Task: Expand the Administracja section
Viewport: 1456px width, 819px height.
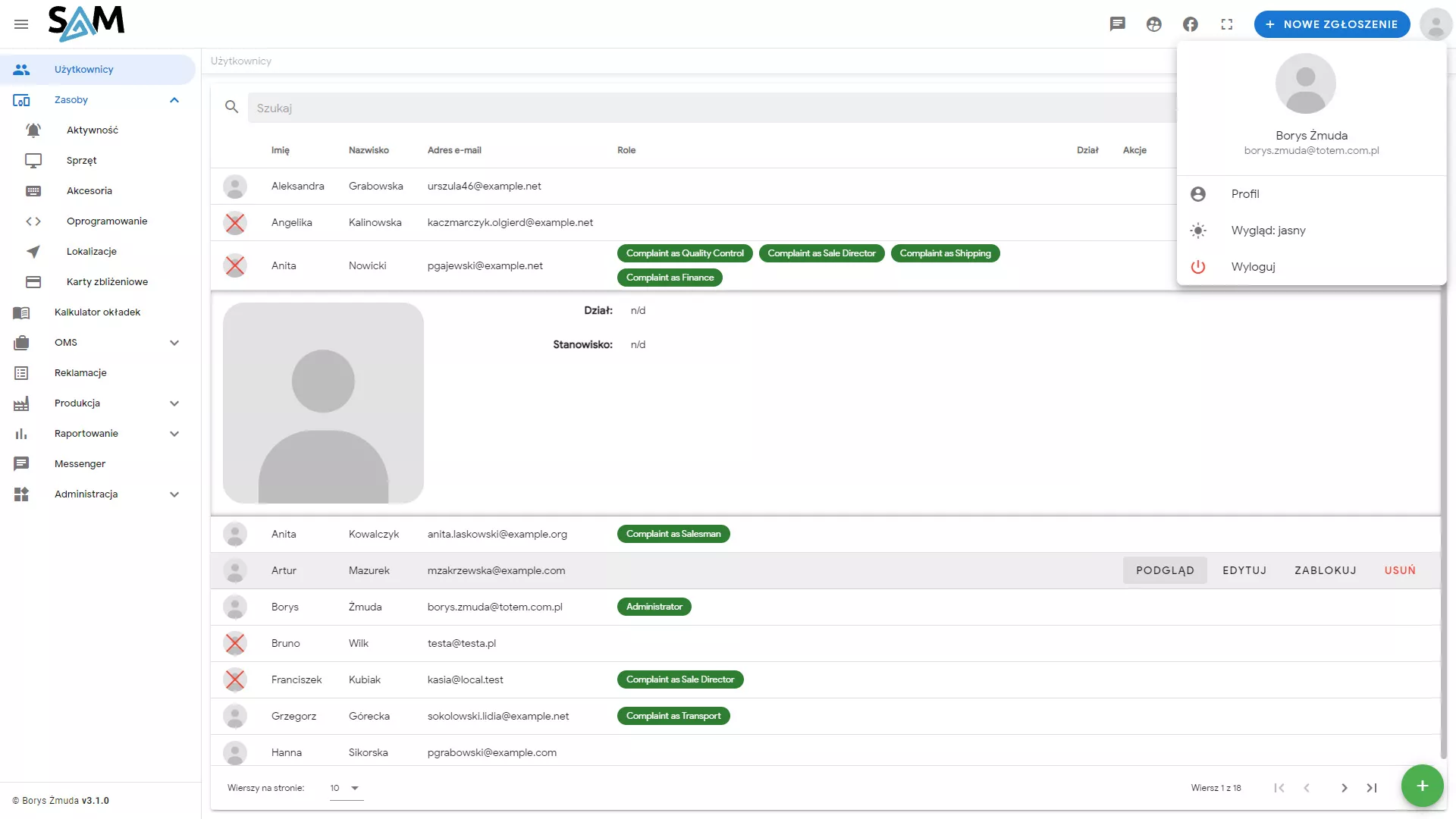Action: pos(174,494)
